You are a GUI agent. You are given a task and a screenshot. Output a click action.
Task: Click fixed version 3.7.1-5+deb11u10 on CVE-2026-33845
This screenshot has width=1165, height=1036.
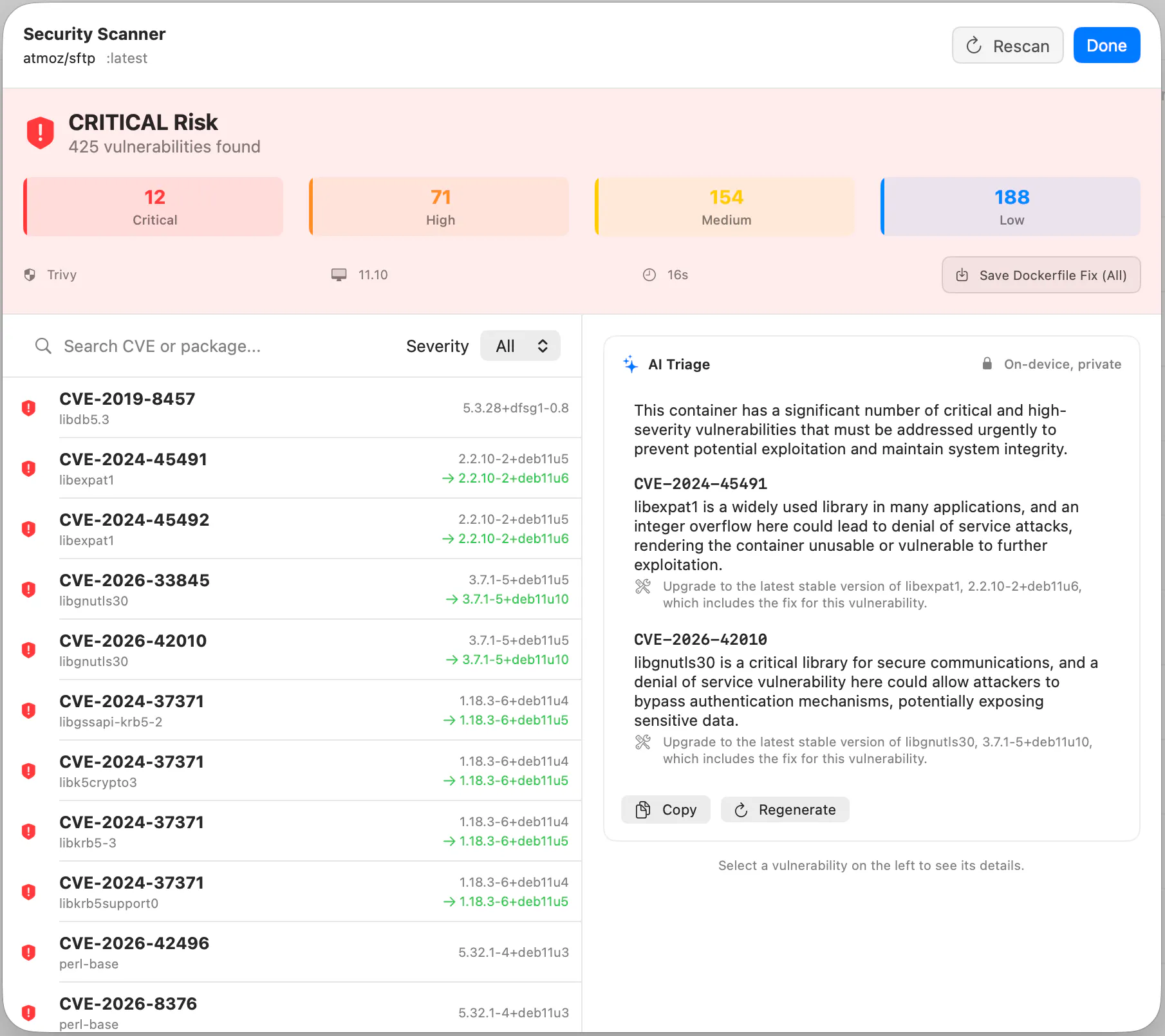coord(515,599)
